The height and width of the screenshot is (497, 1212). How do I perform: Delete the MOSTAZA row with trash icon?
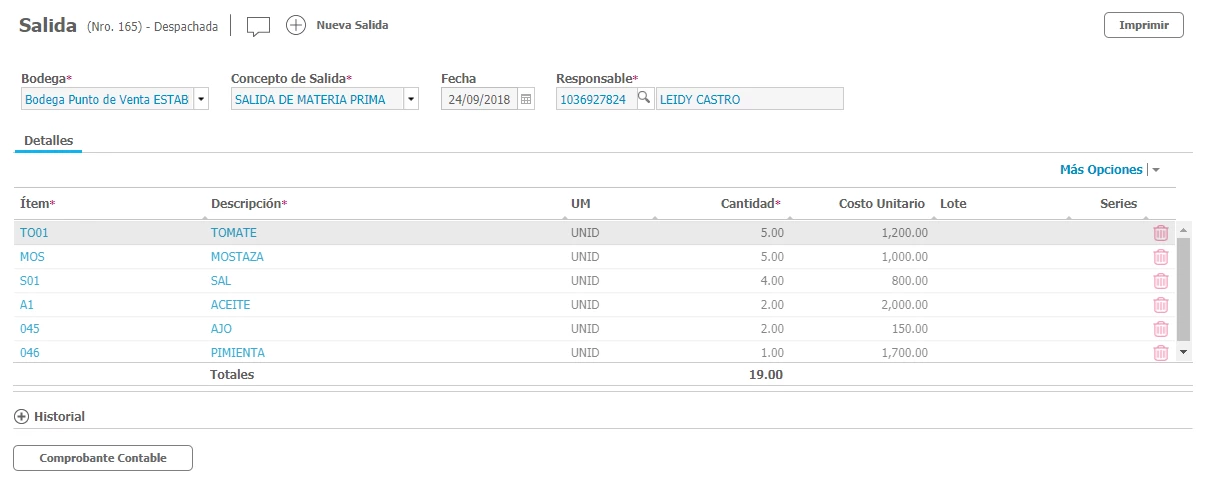1160,257
